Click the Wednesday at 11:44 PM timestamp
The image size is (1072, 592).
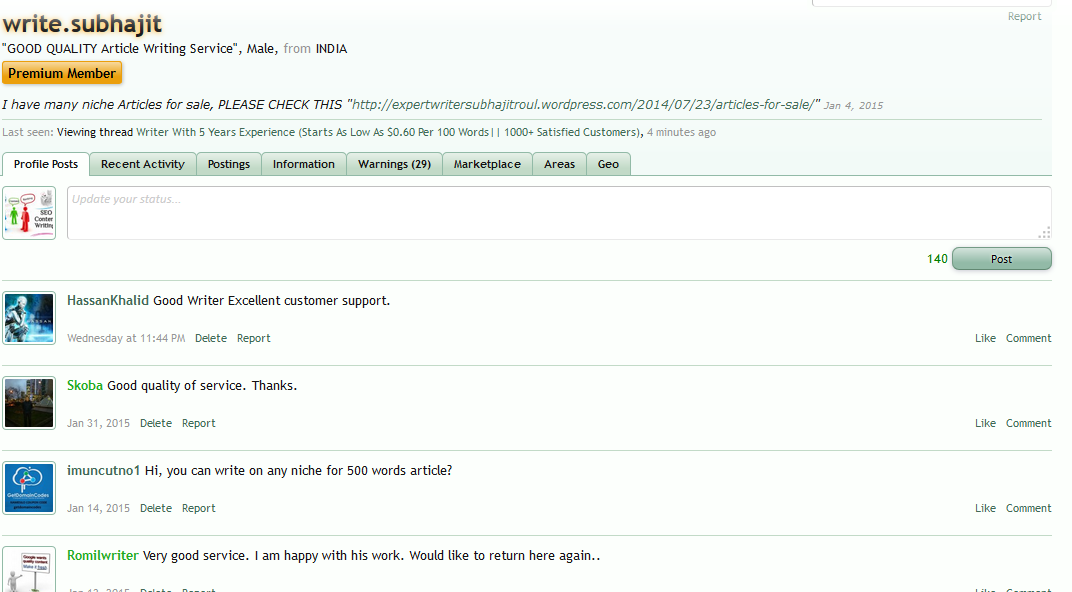tap(126, 338)
